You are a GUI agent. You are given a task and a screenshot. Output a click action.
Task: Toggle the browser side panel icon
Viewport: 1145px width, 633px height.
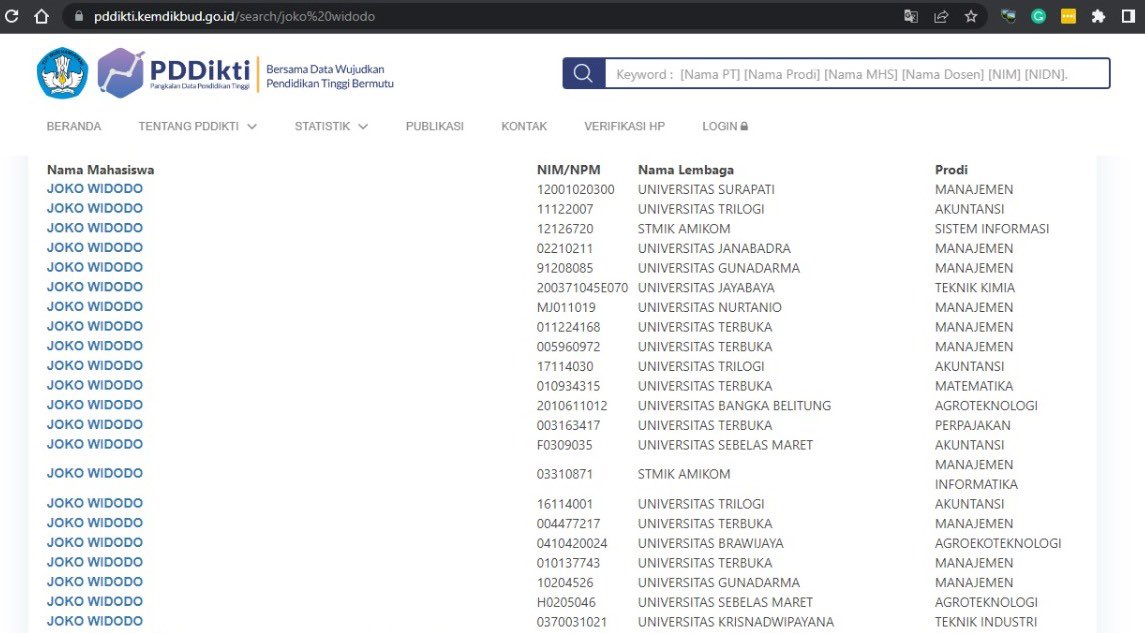tap(1128, 16)
